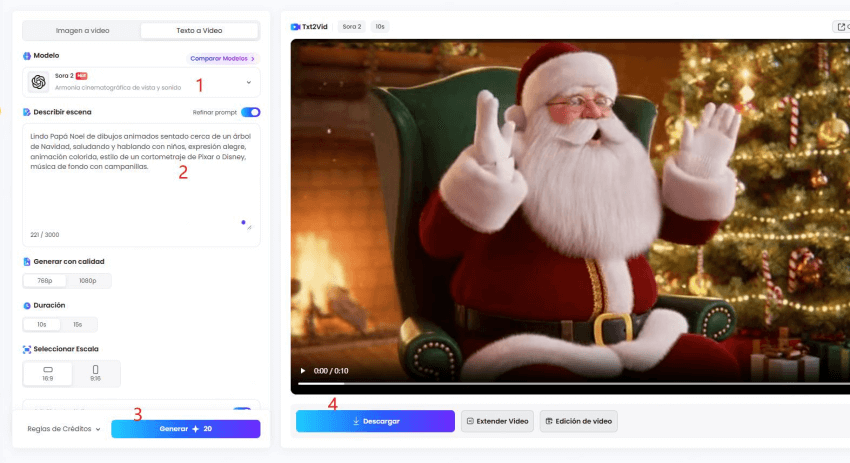The height and width of the screenshot is (463, 850).
Task: Click the Modelo section icon
Action: click(27, 56)
